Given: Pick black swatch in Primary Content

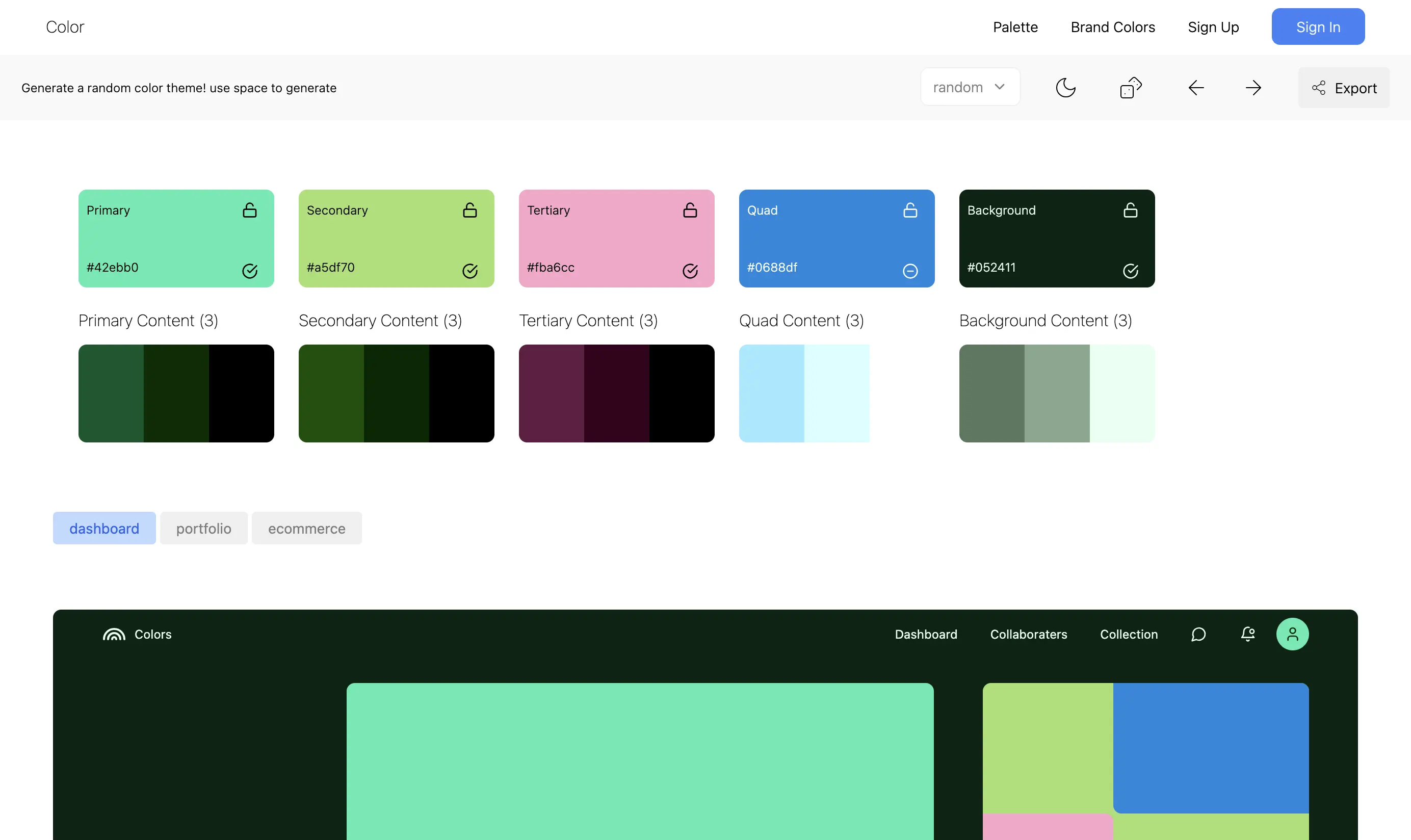Looking at the screenshot, I should tap(242, 393).
